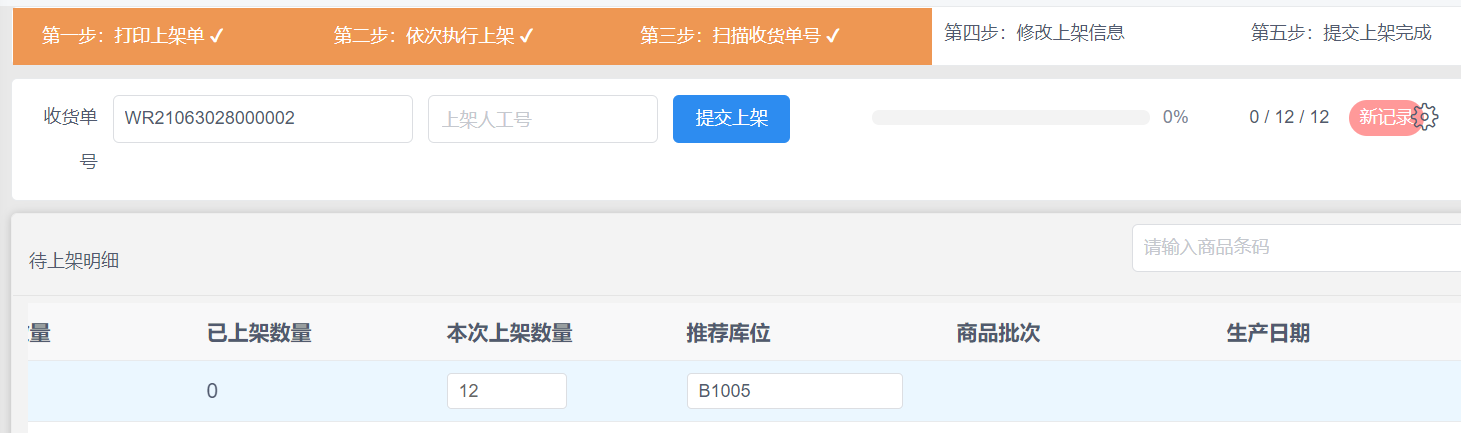Image resolution: width=1461 pixels, height=433 pixels.
Task: Open step 第五步：提交上架完成
Action: pyautogui.click(x=1341, y=33)
